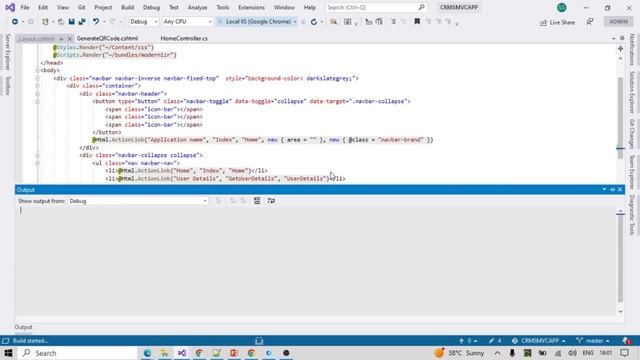
Task: Open Windows Start menu
Action: click(x=8, y=353)
